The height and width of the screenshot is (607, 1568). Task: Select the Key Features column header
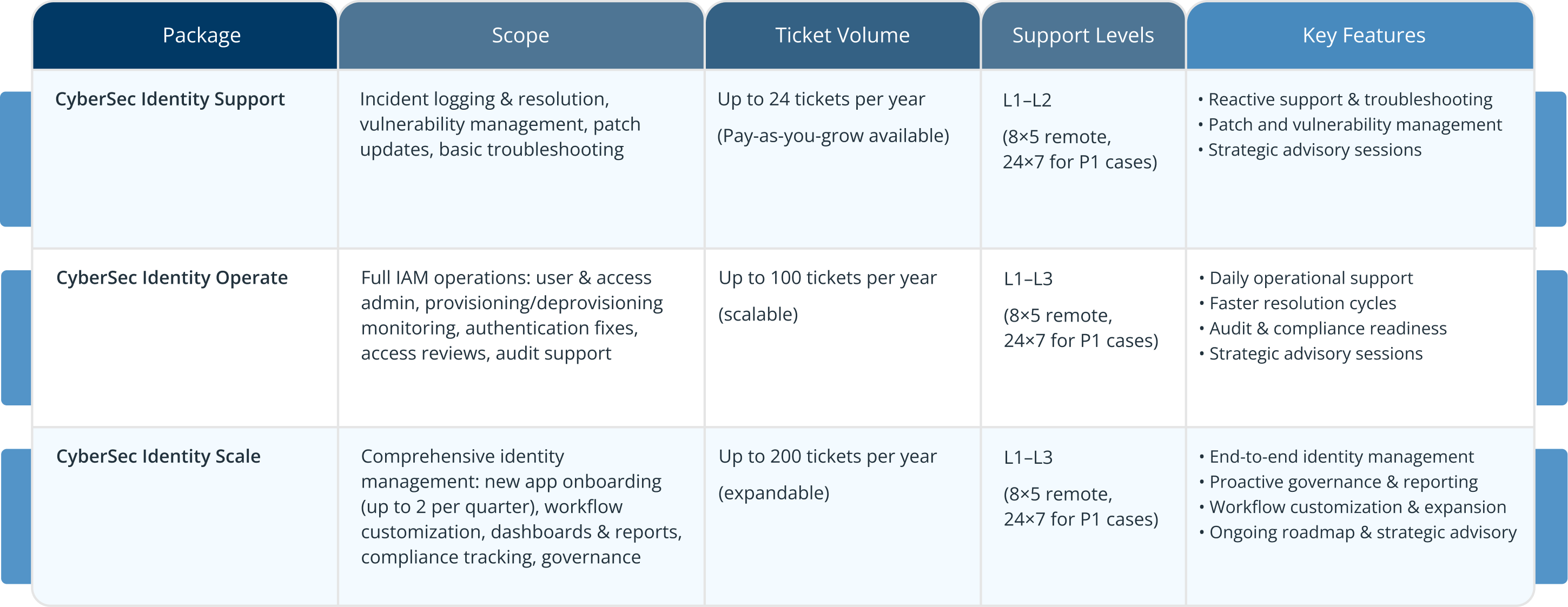coord(1364,35)
